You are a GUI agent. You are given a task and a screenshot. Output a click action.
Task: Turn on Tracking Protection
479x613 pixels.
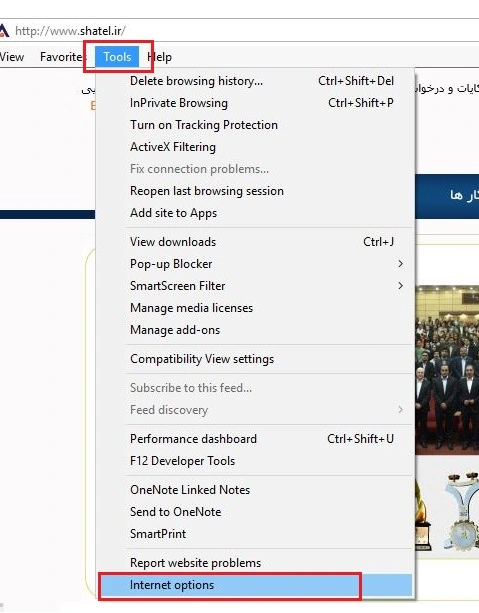pyautogui.click(x=255, y=125)
